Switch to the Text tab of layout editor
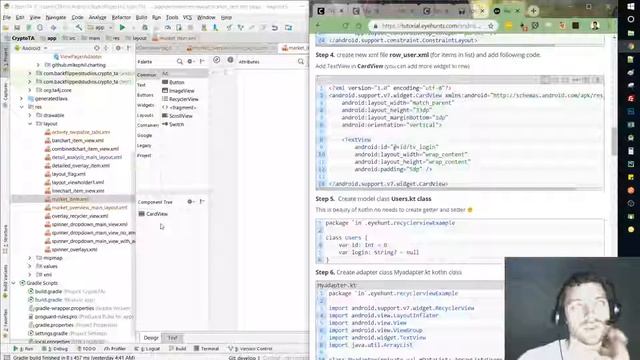The image size is (640, 360). click(173, 338)
